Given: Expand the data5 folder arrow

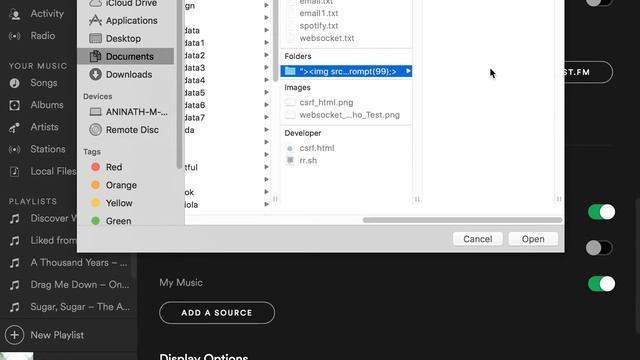Looking at the screenshot, I should coord(266,92).
